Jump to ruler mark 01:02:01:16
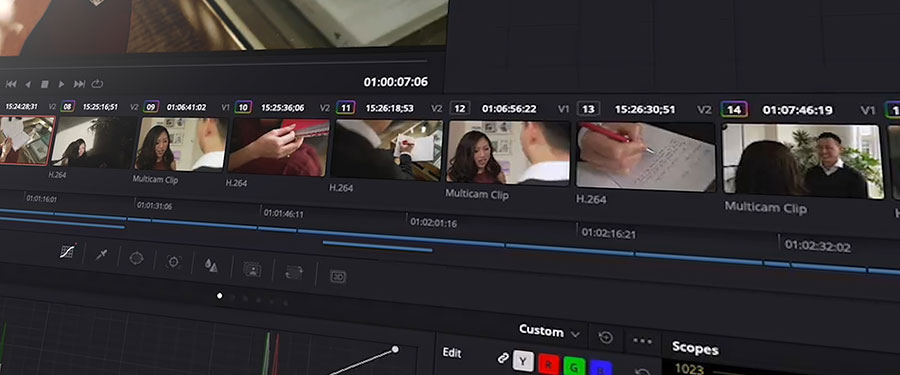The height and width of the screenshot is (375, 900). click(433, 223)
